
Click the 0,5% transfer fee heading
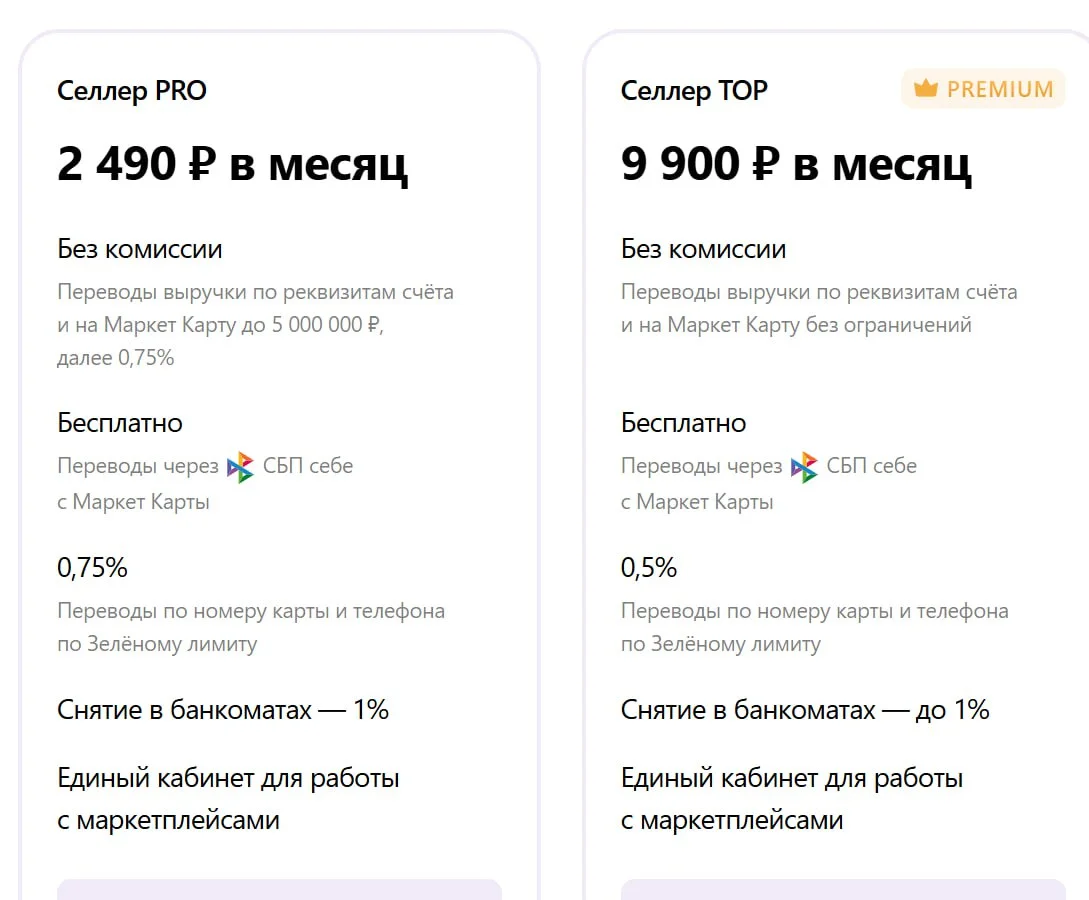click(649, 568)
